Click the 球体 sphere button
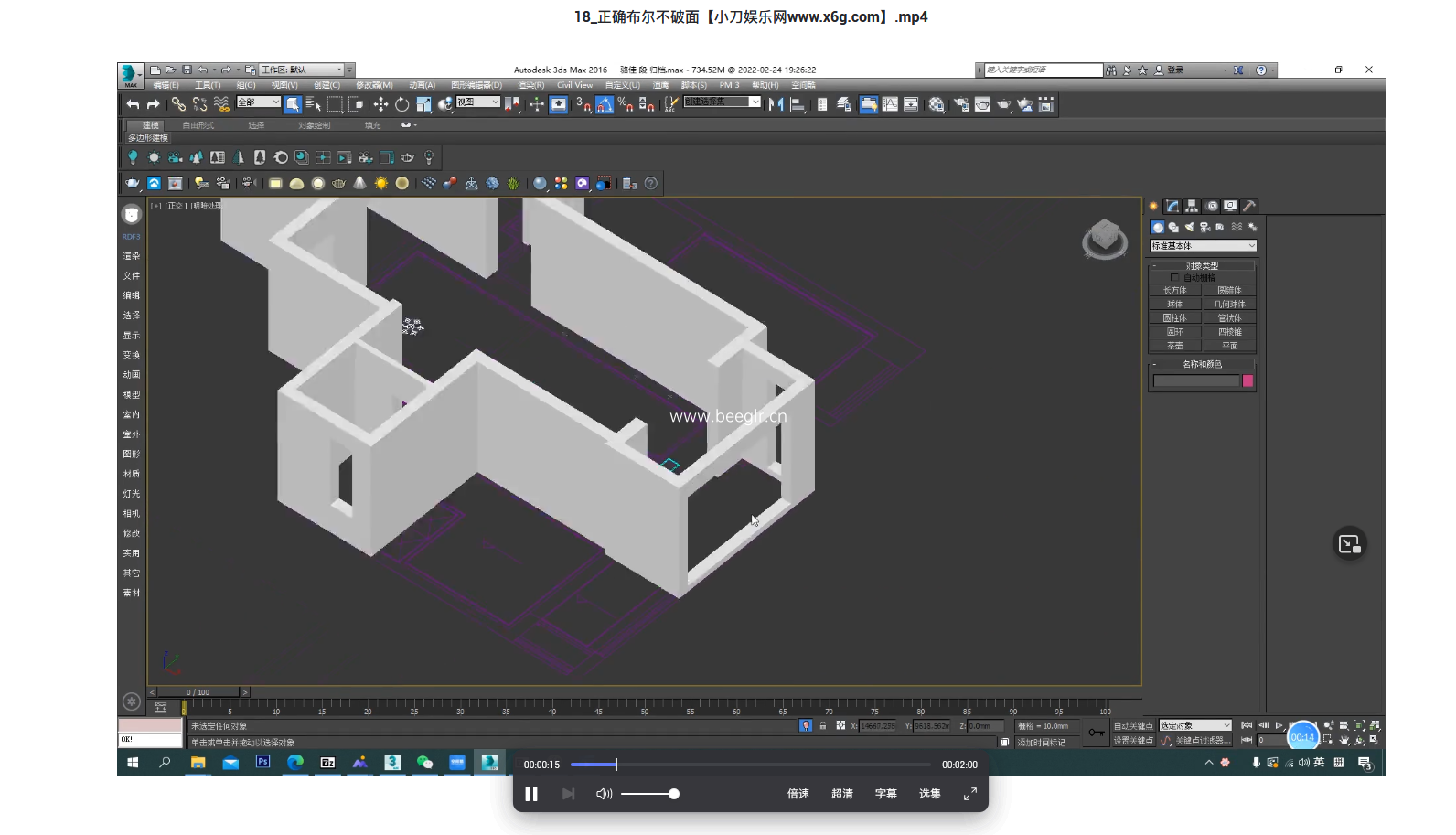 tap(1175, 304)
